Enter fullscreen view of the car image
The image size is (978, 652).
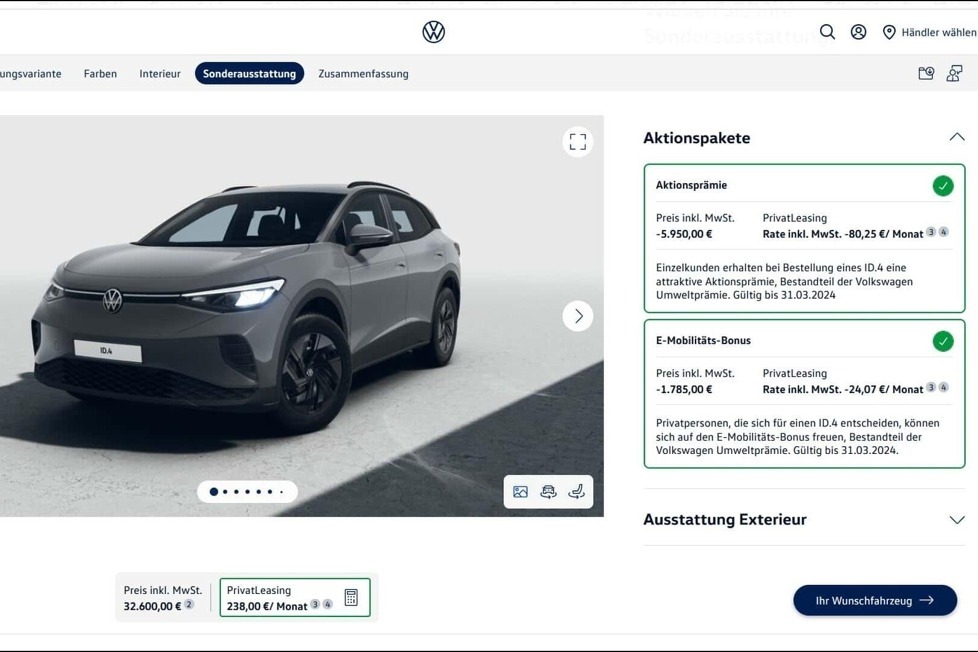pos(578,142)
